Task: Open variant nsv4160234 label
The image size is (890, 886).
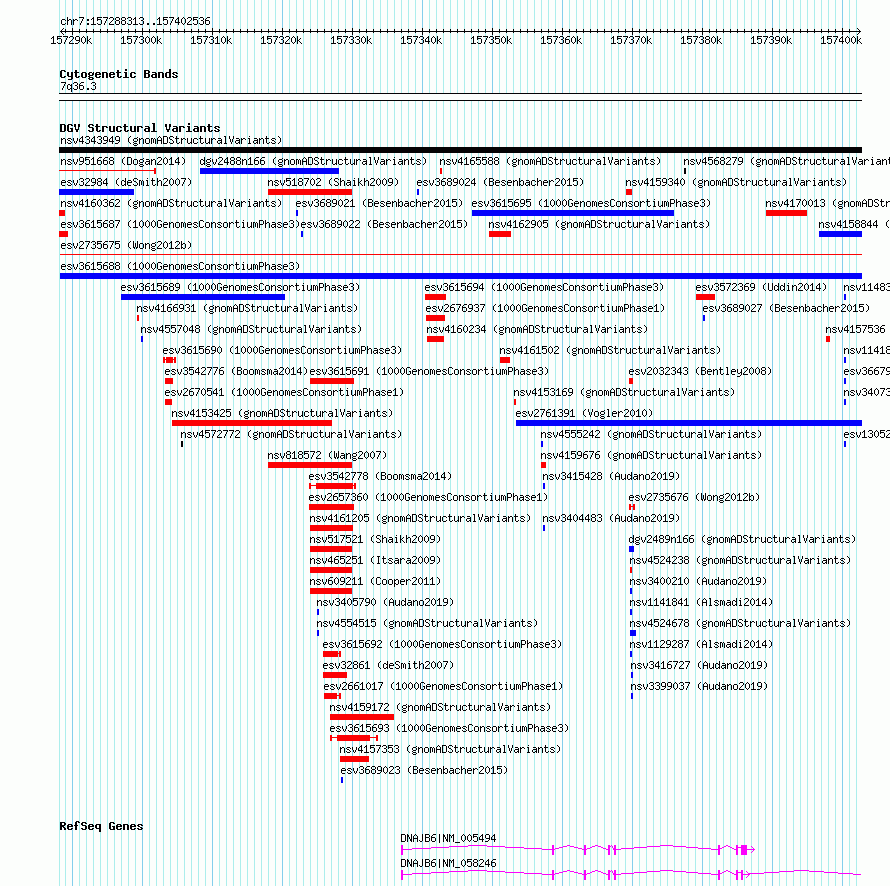Action: pos(537,329)
